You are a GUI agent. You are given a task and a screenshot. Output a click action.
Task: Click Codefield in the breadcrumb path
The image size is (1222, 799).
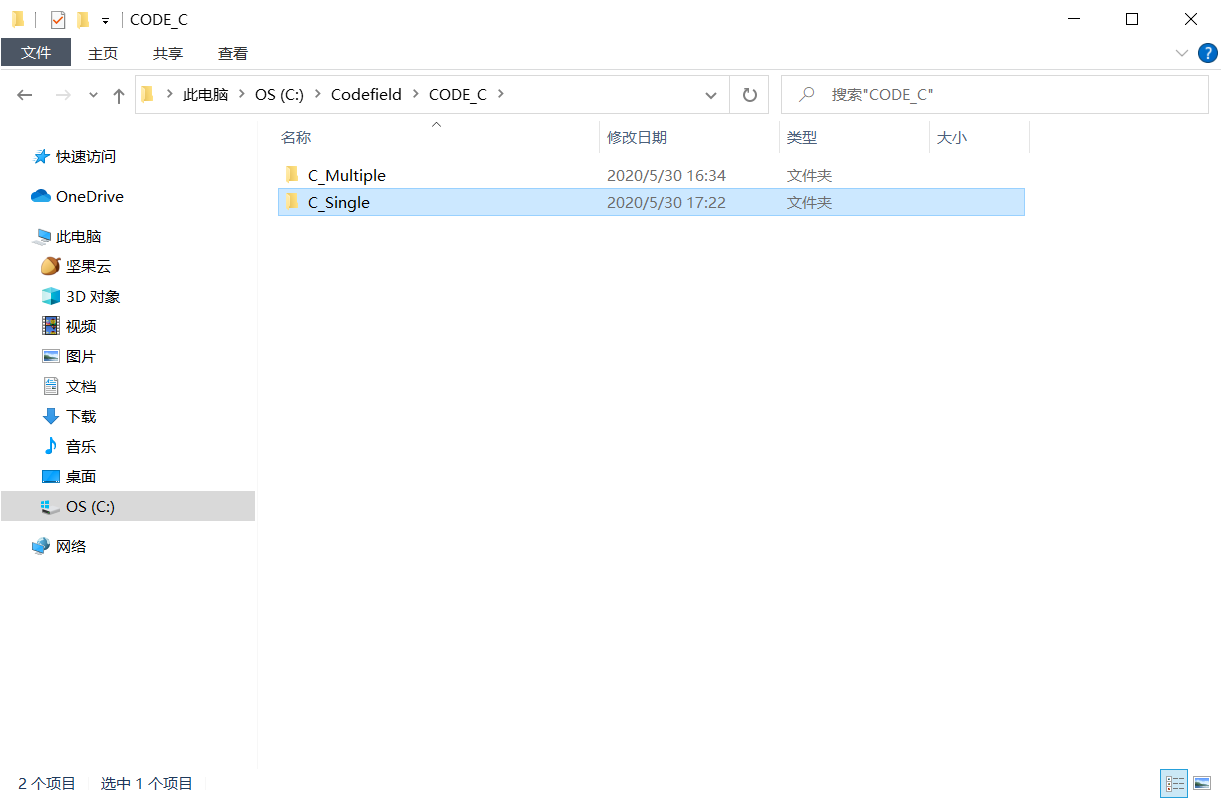tap(366, 94)
